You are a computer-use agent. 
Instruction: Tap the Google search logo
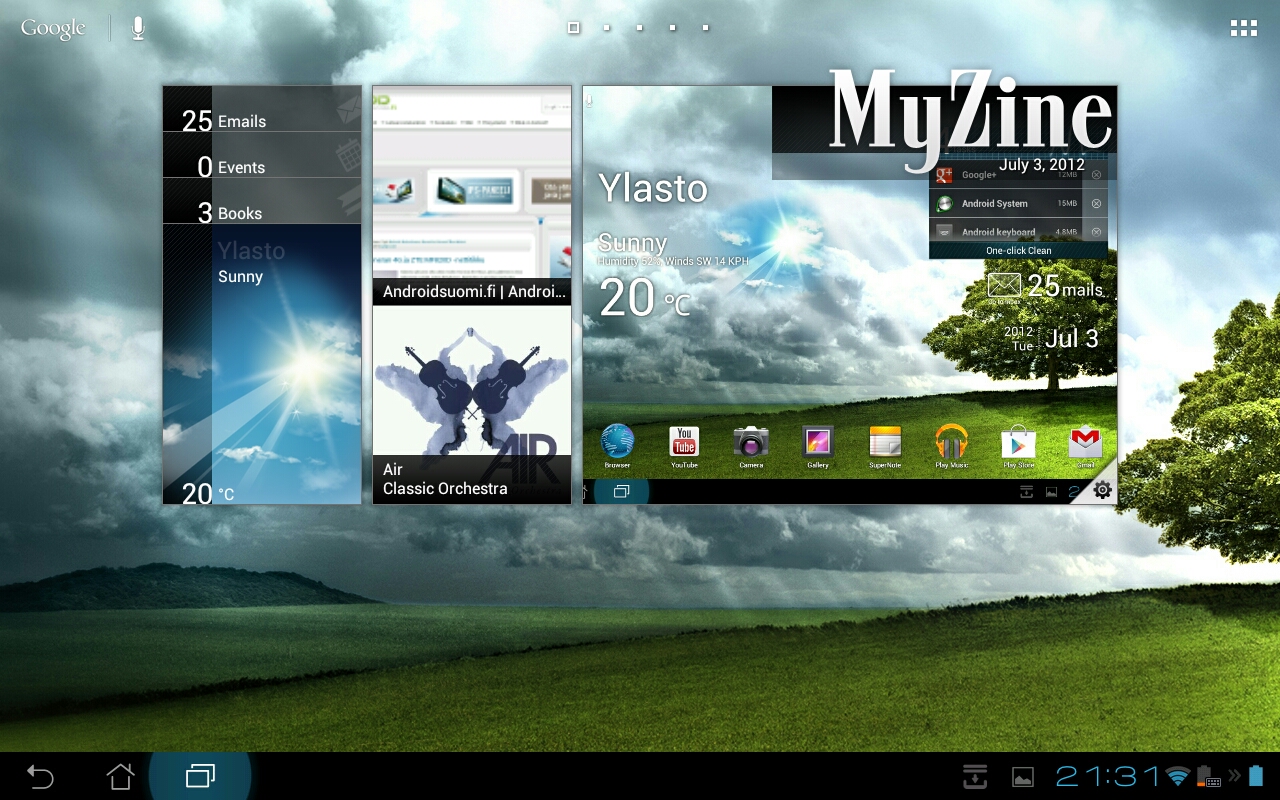[x=53, y=29]
